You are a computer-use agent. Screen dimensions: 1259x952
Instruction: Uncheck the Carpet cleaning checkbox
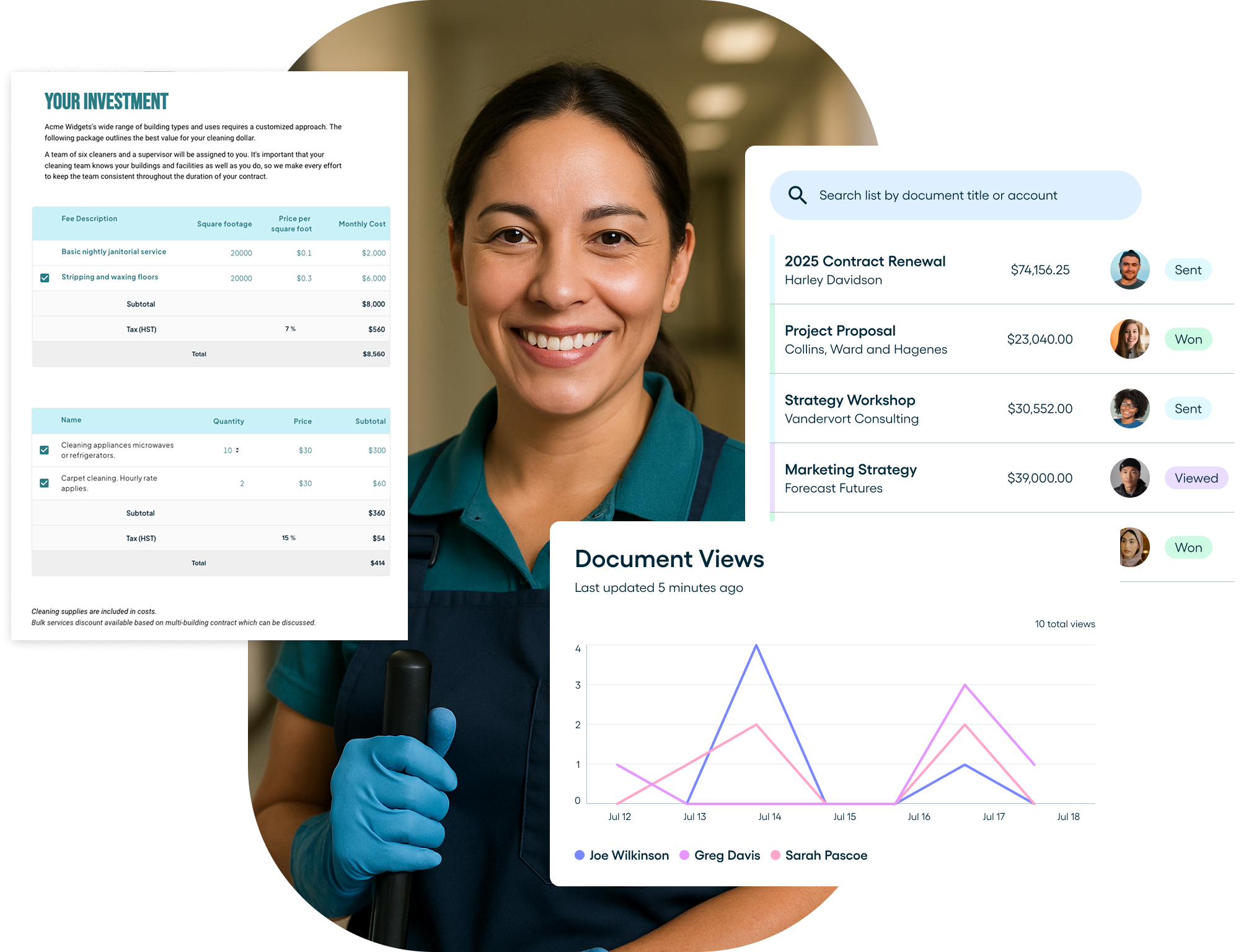[45, 483]
